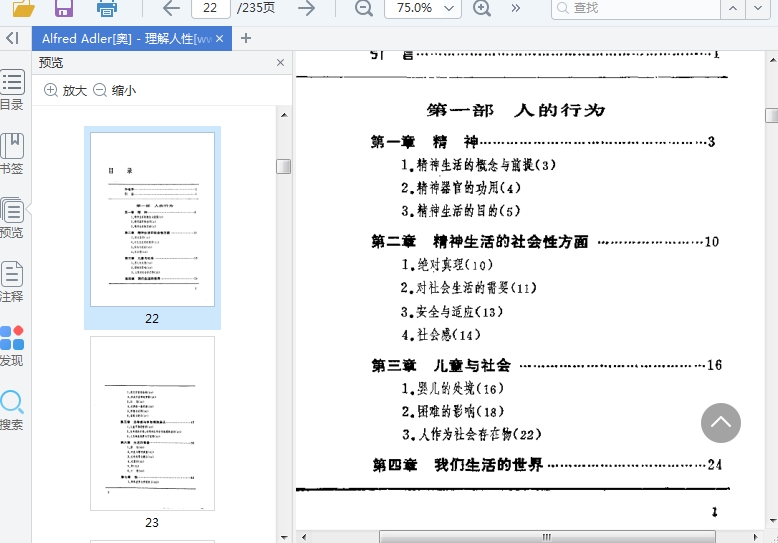Click entry 3.精神生活的目的(5)
The height and width of the screenshot is (543, 778).
tap(460, 211)
